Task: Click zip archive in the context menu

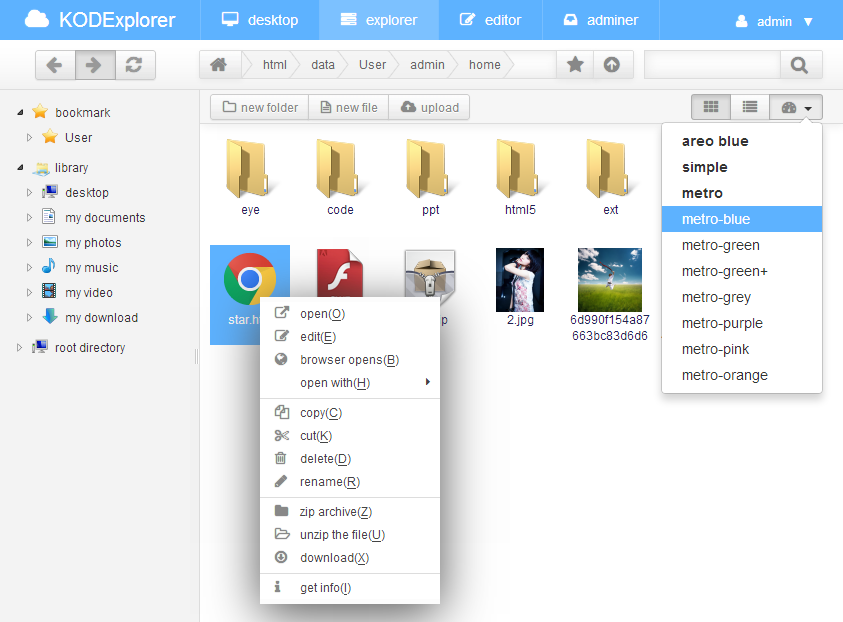Action: [335, 511]
